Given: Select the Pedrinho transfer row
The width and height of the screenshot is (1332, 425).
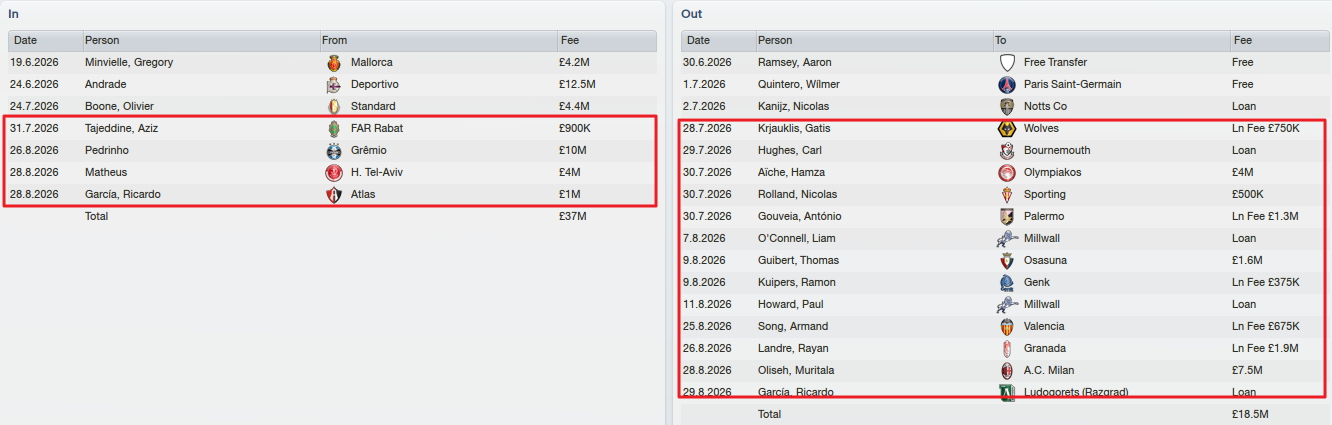Looking at the screenshot, I should coord(332,150).
